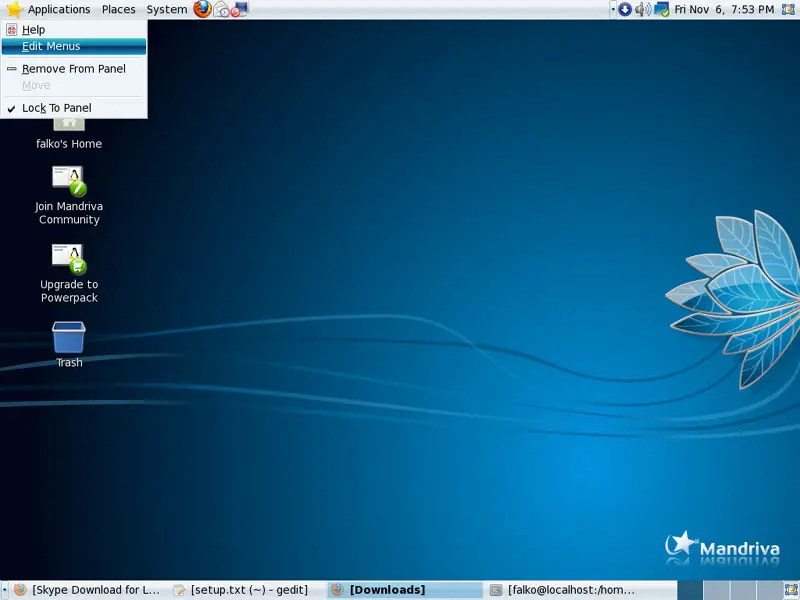
Task: Open the System menu
Action: 167,9
